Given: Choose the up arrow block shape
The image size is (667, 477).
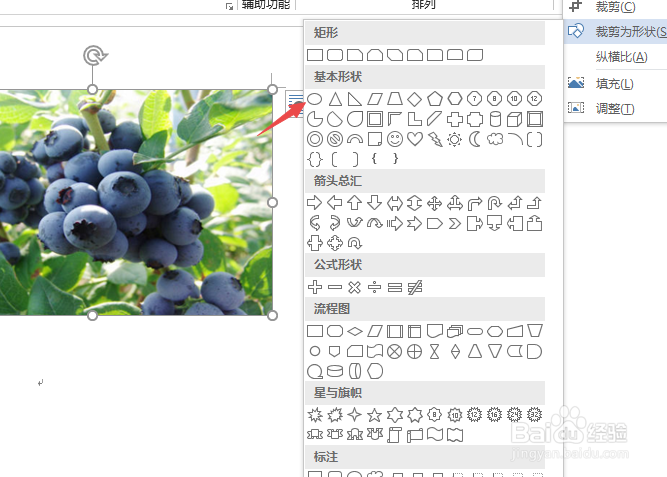Looking at the screenshot, I should click(x=355, y=203).
